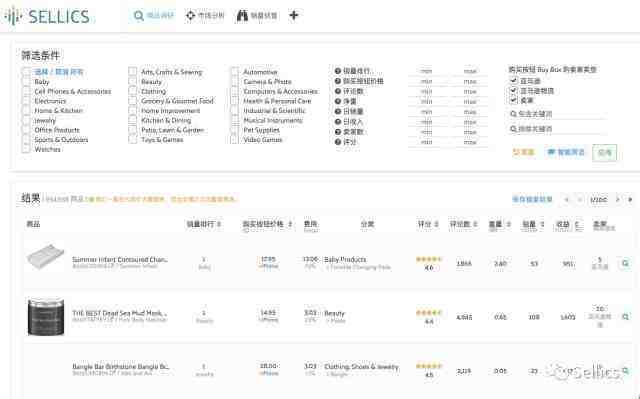Click magnifier icon in Dead Sea Mud Mask row
The image size is (640, 399).
(x=625, y=317)
